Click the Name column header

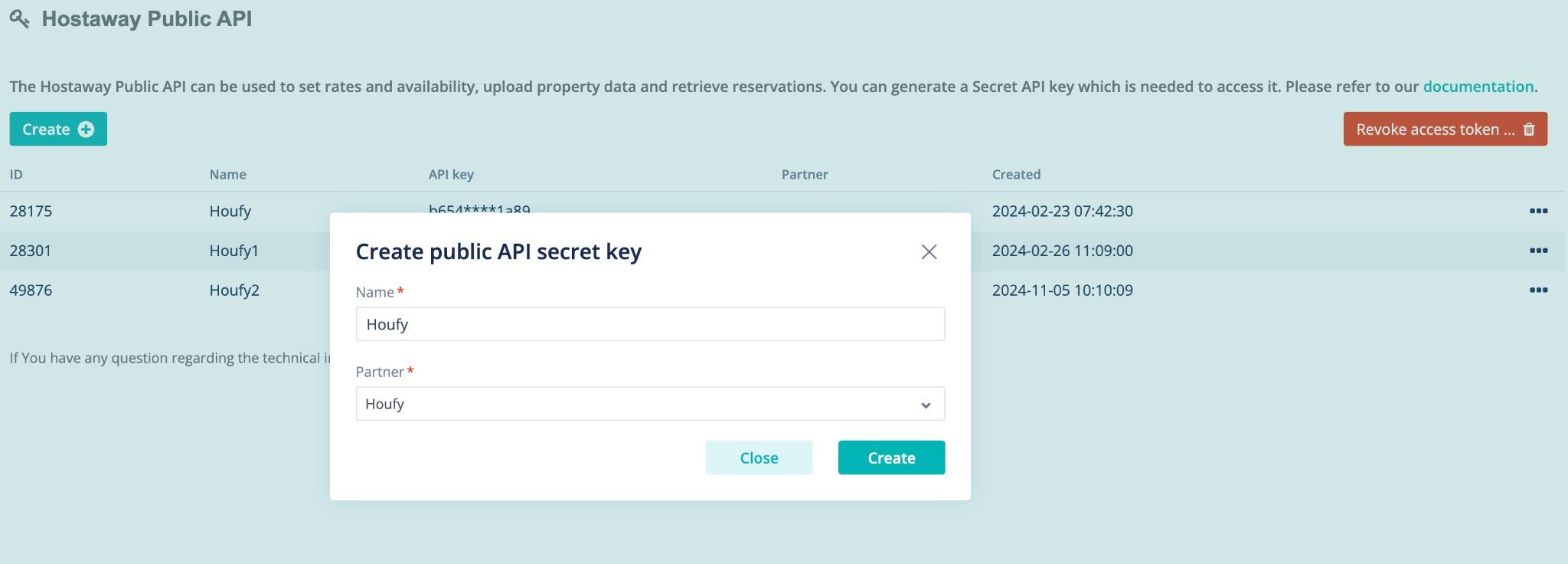coord(227,175)
